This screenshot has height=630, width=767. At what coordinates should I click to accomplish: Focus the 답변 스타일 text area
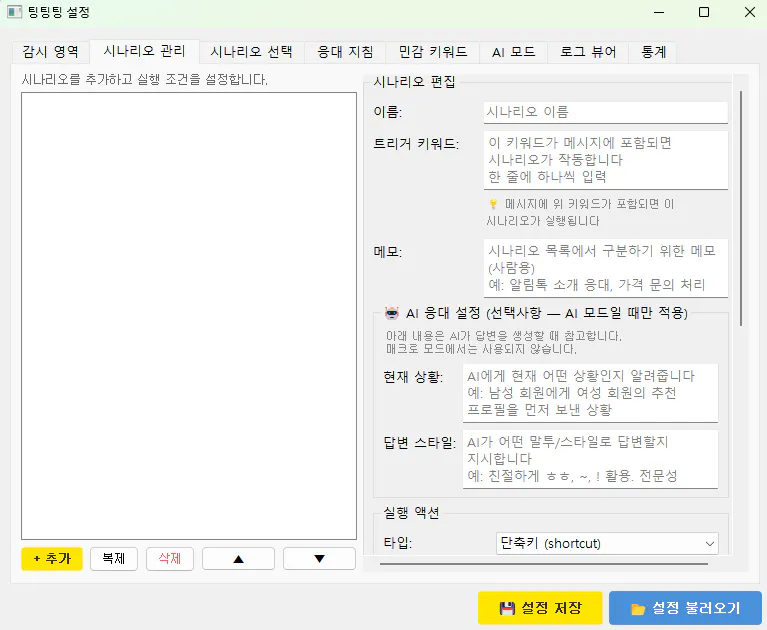point(590,459)
